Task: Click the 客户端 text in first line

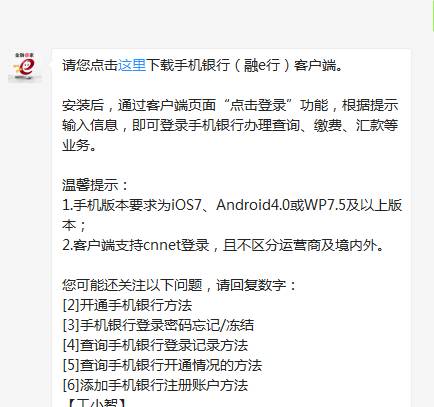Action: (x=315, y=65)
